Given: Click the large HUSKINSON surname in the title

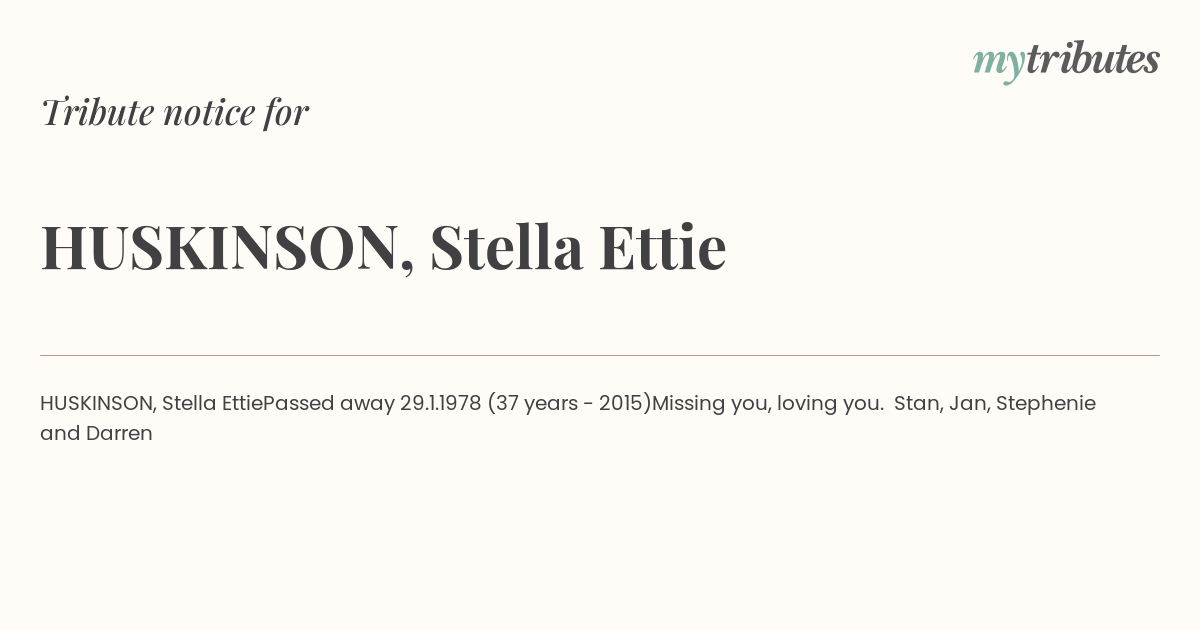Looking at the screenshot, I should coord(220,248).
